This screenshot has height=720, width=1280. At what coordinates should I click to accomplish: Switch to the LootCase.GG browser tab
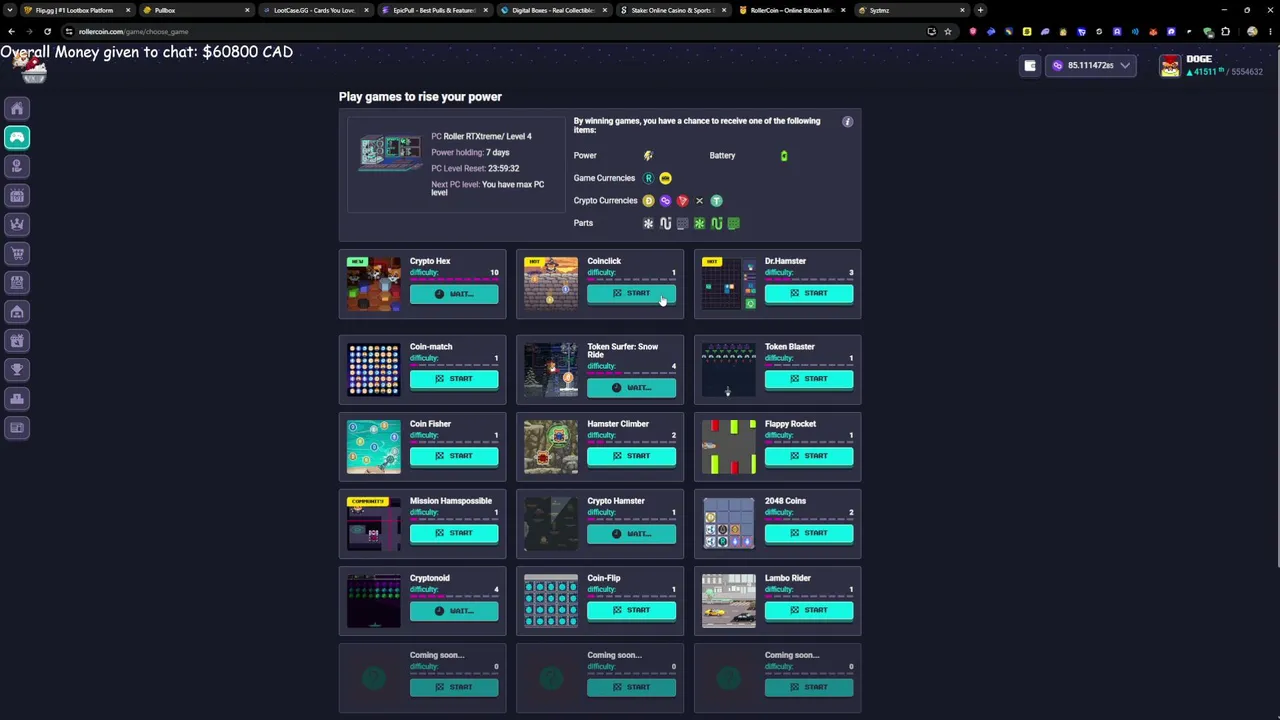coord(314,10)
